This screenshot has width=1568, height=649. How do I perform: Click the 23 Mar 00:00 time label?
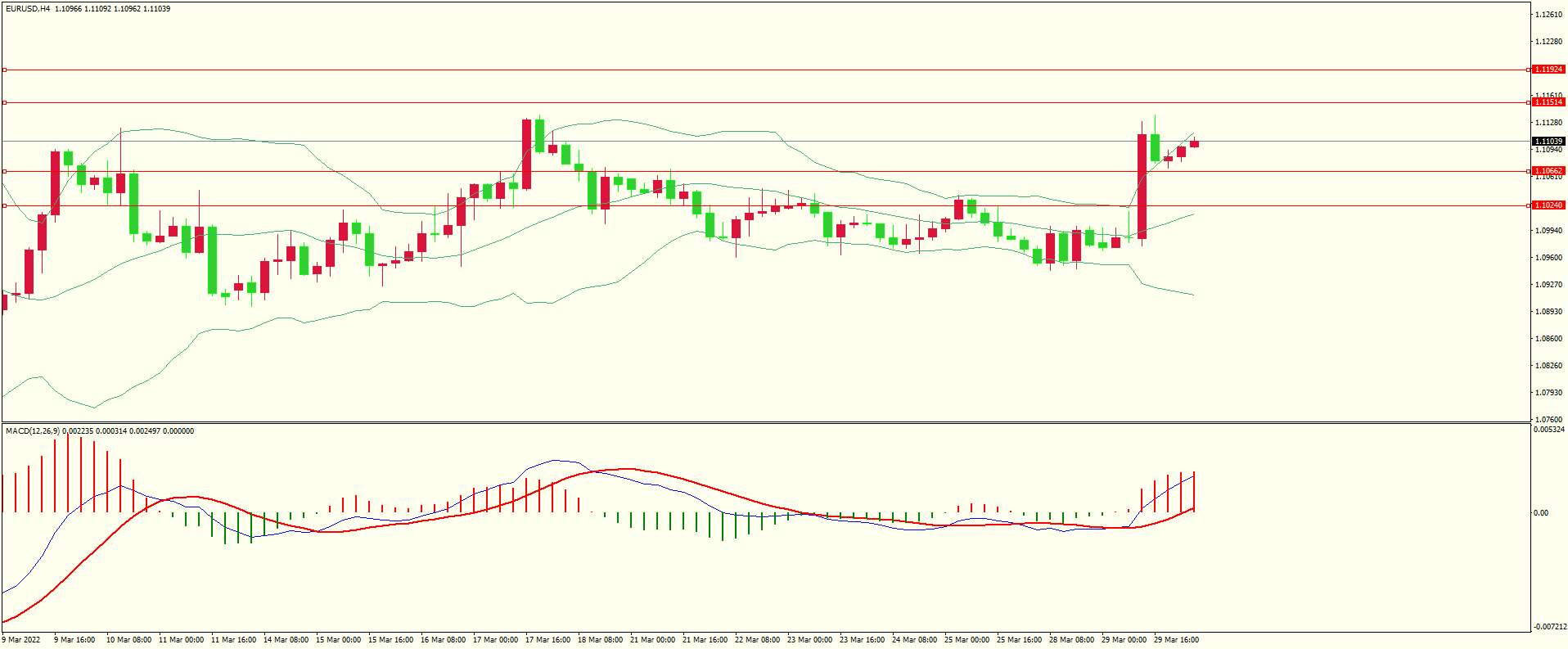tap(809, 640)
